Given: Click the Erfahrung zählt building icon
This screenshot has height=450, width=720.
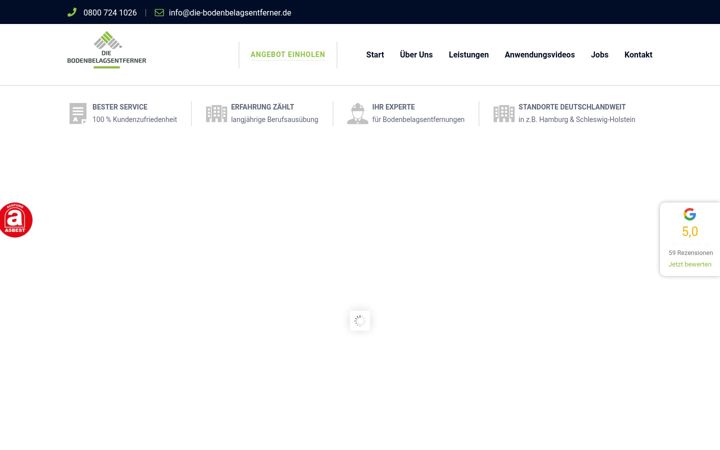Looking at the screenshot, I should coord(216,113).
